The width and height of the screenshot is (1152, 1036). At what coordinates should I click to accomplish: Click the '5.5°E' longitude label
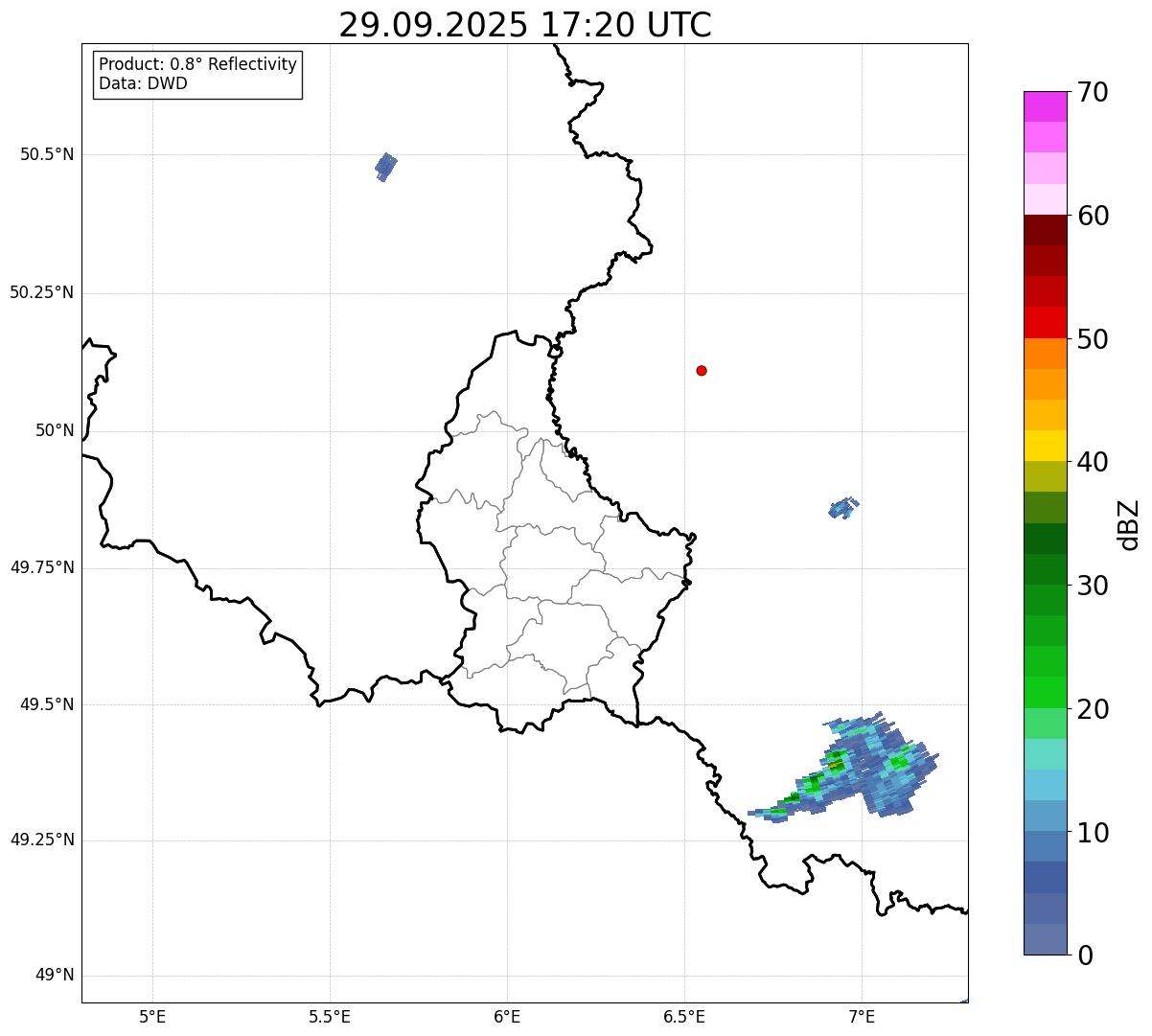[330, 1016]
